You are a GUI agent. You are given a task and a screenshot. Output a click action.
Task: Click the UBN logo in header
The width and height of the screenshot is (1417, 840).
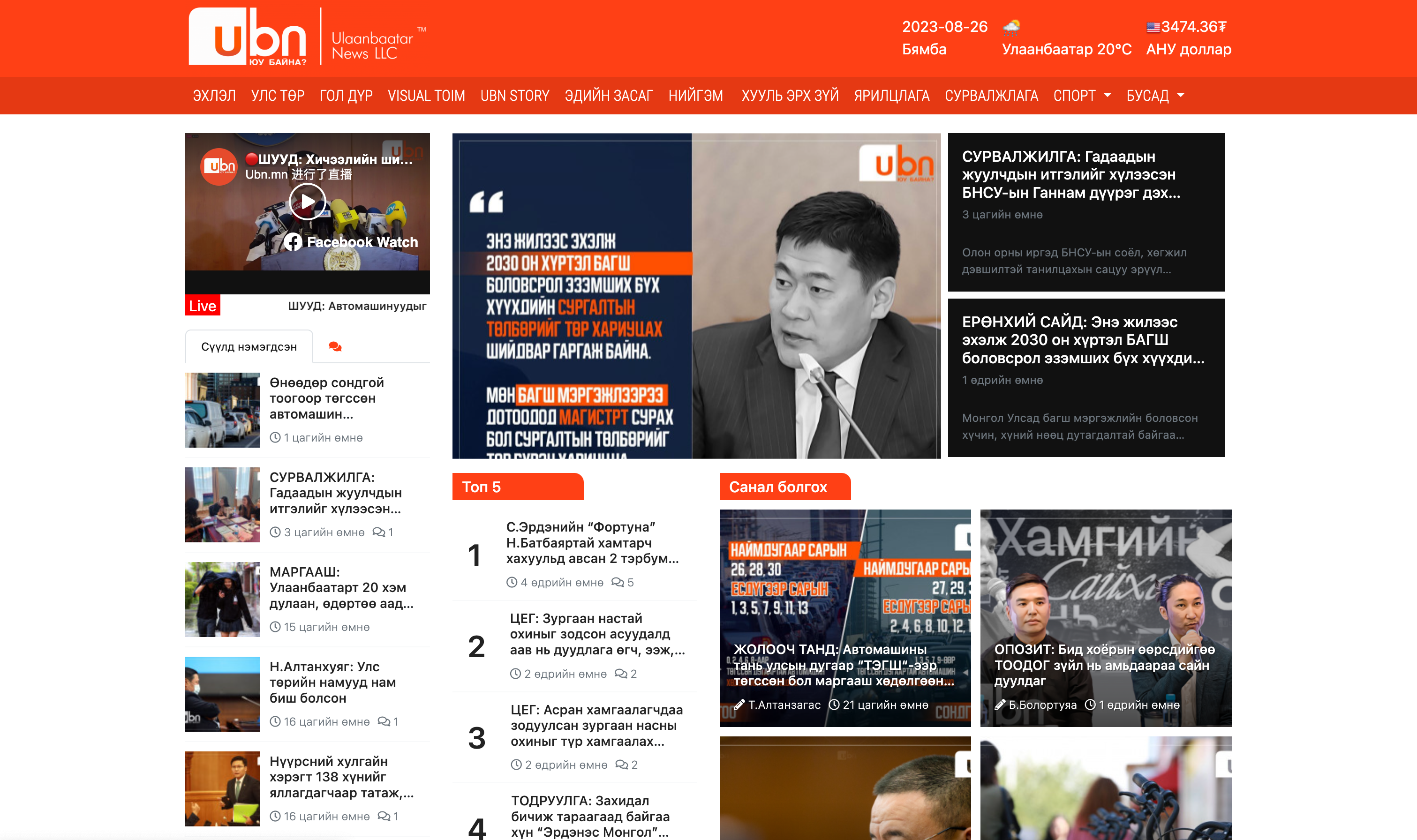tap(248, 37)
